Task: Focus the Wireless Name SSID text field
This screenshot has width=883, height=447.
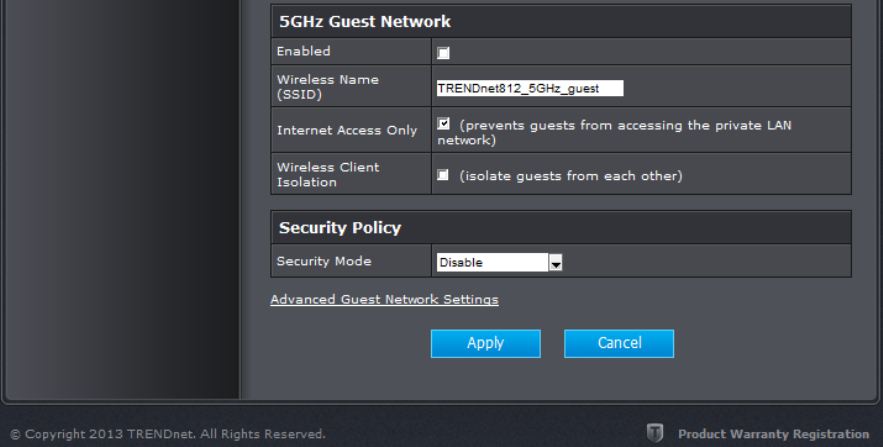Action: 530,88
